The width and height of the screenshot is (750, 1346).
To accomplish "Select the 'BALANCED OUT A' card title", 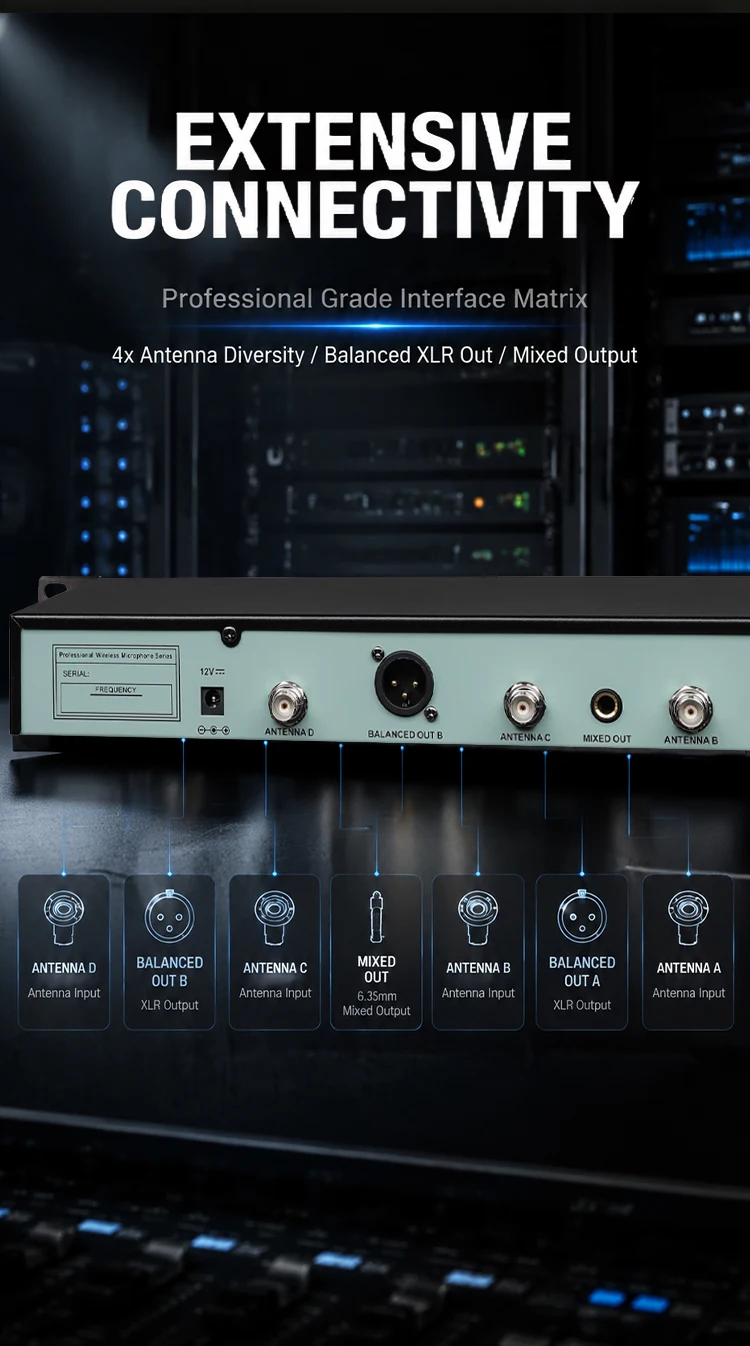I will (582, 972).
